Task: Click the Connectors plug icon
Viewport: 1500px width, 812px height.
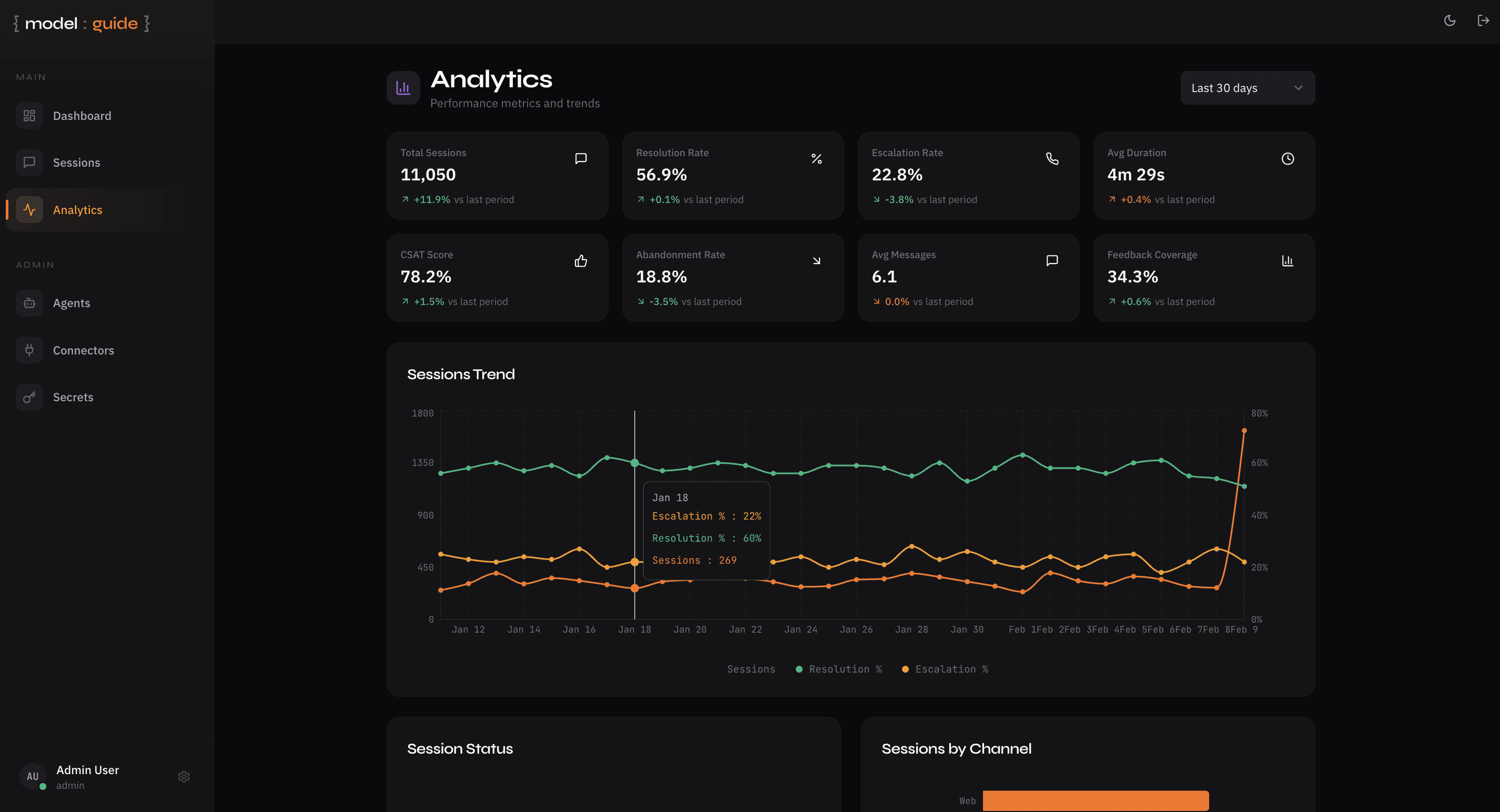Action: pos(29,350)
